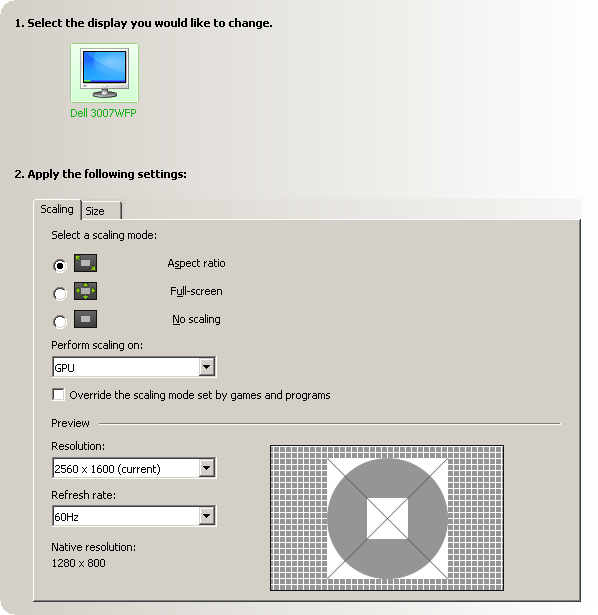Click the No scaling label text
Image resolution: width=598 pixels, height=615 pixels.
point(196,319)
